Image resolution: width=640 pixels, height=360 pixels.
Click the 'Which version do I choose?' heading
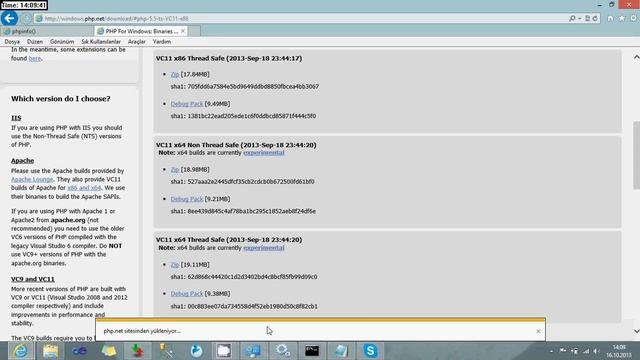click(61, 99)
